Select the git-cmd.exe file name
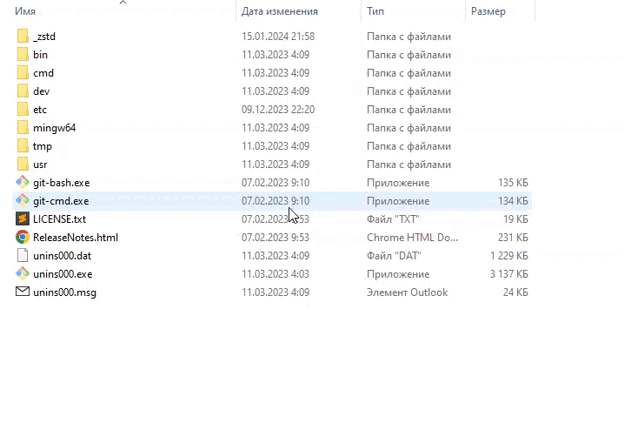624x430 pixels. (61, 201)
